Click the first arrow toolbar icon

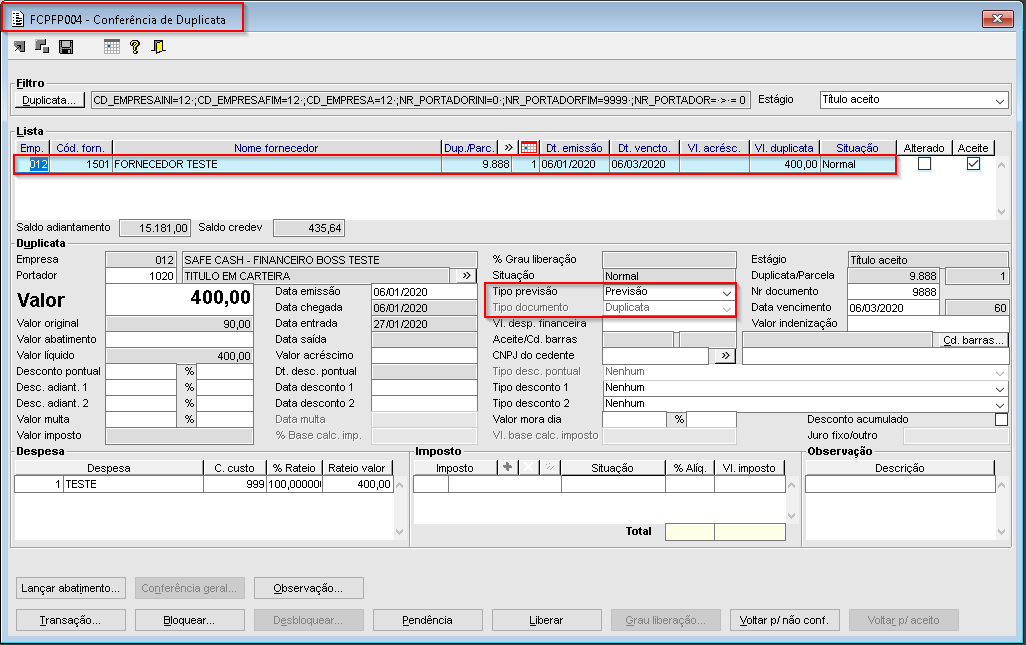tap(20, 47)
